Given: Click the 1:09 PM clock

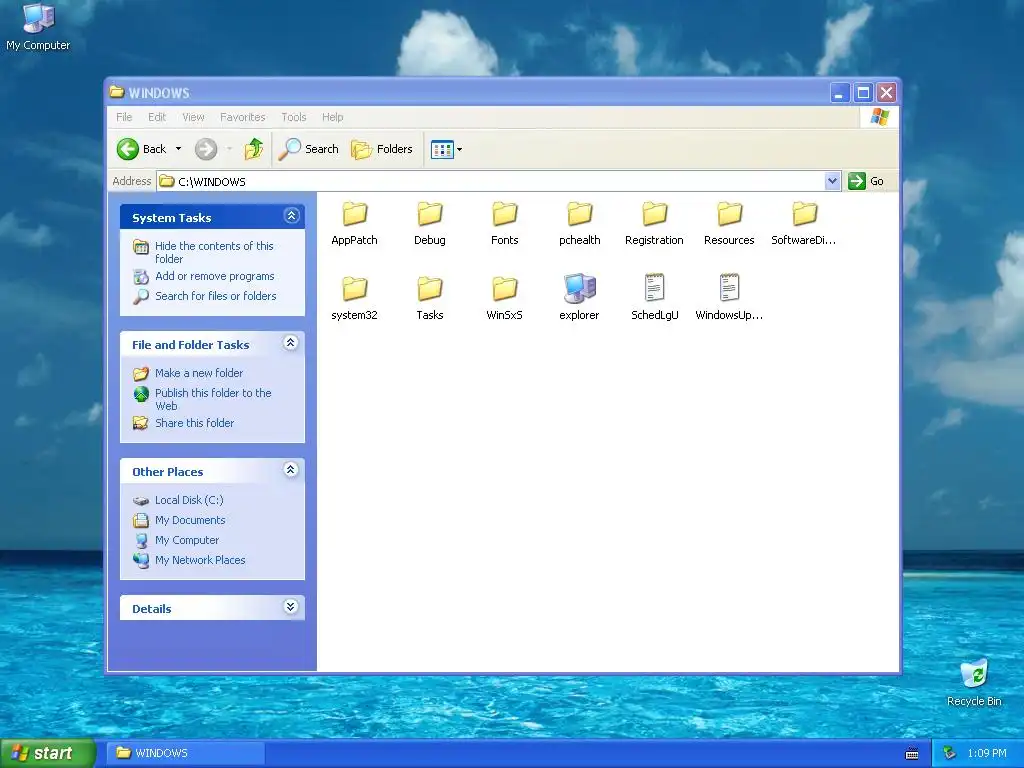Looking at the screenshot, I should click(x=987, y=754).
